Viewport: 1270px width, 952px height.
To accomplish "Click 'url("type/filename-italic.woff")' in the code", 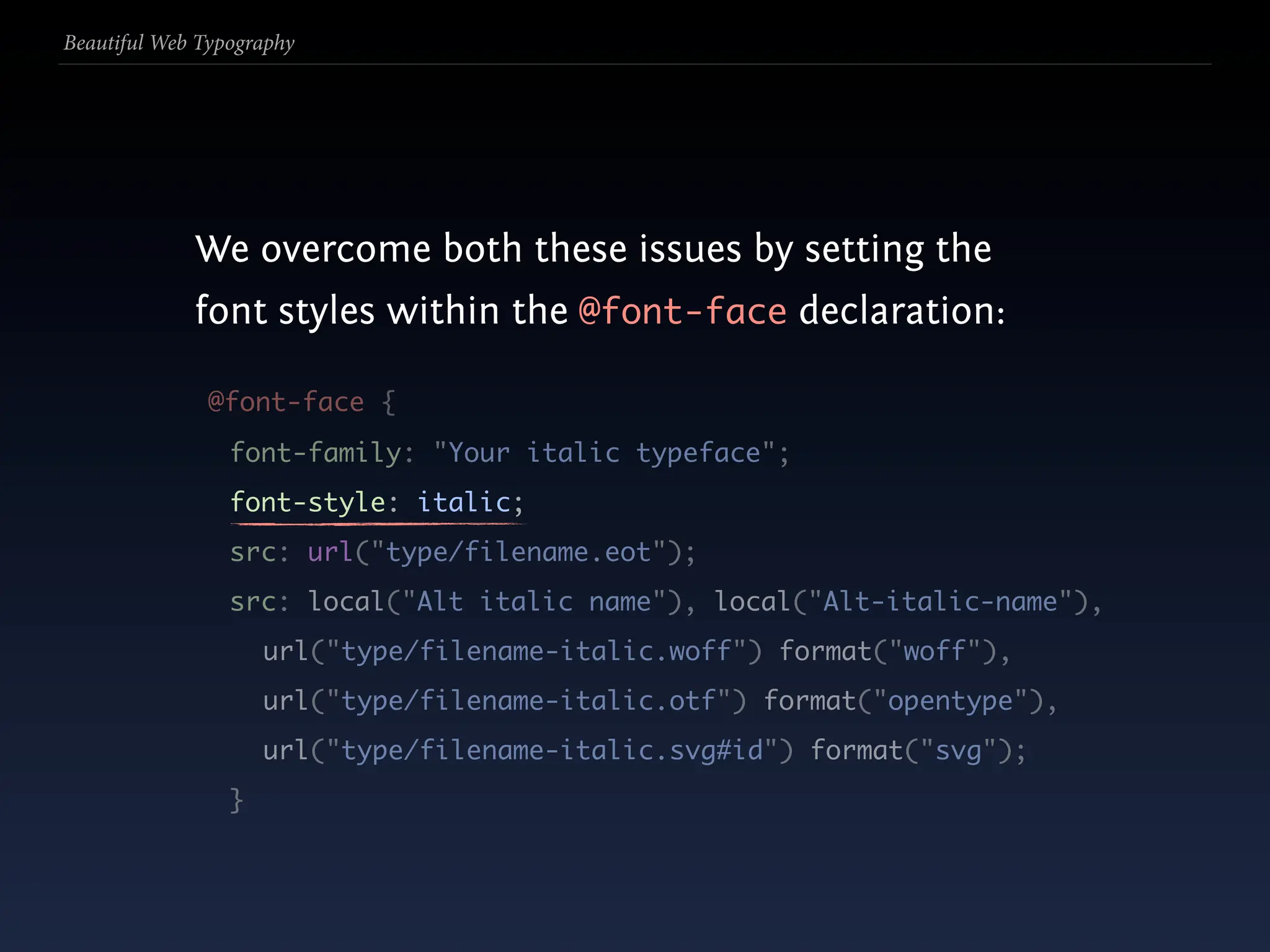I will pos(512,651).
